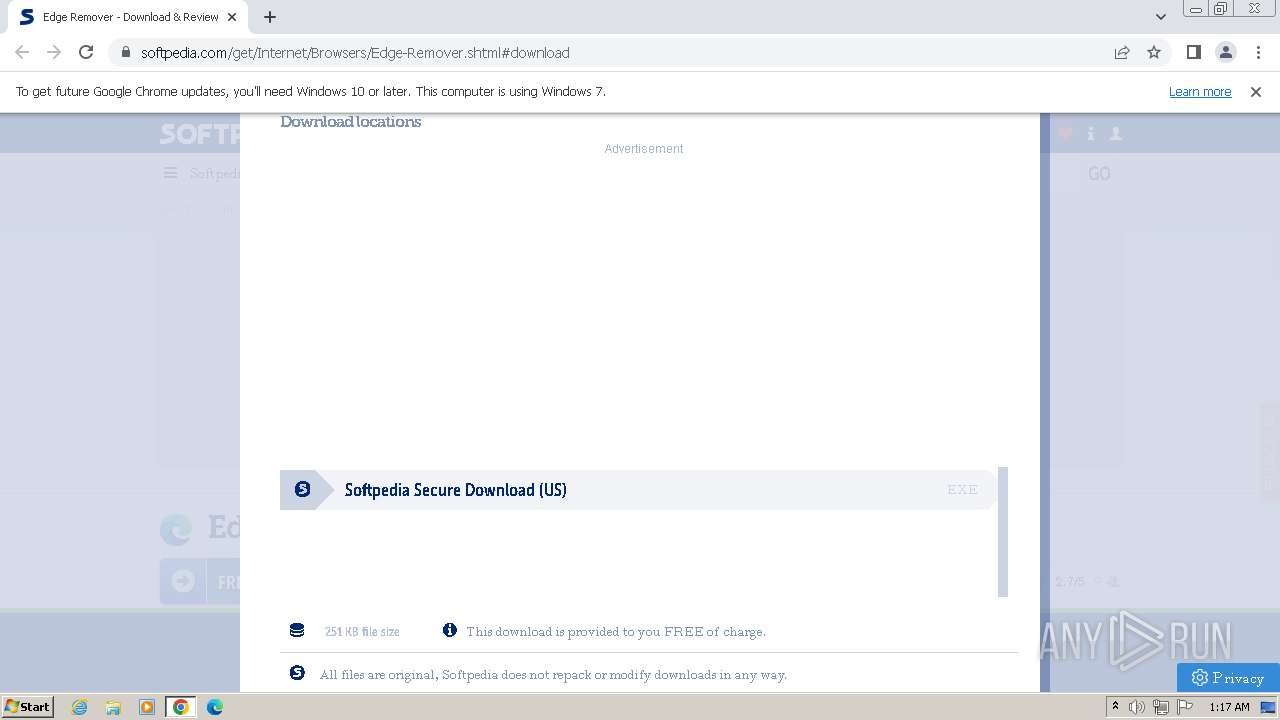The height and width of the screenshot is (720, 1280).
Task: Select the Edge Remover - Download & Review tab
Action: 130,17
